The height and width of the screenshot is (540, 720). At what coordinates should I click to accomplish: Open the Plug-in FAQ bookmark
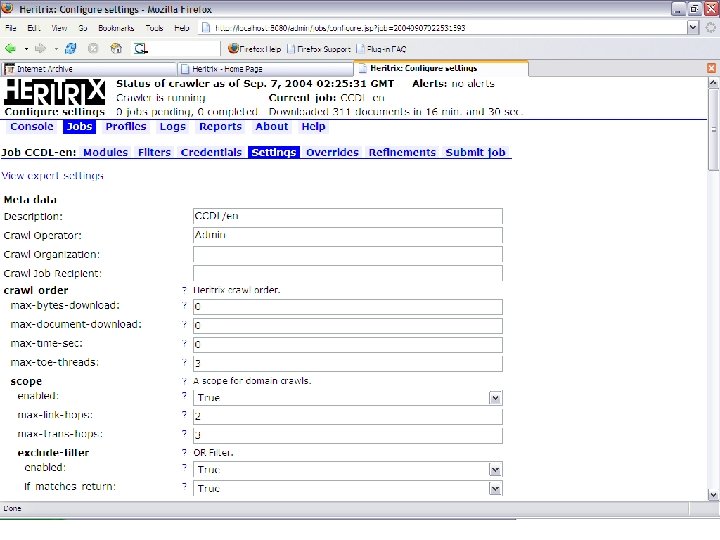point(381,49)
